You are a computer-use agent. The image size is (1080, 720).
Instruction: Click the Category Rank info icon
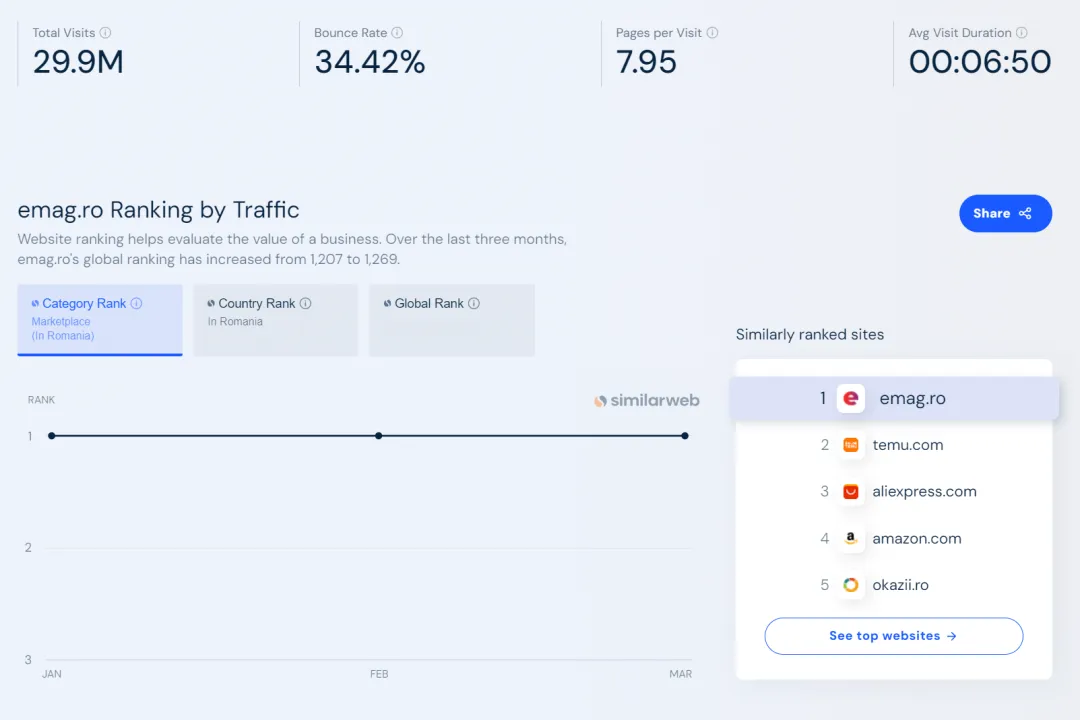point(136,303)
